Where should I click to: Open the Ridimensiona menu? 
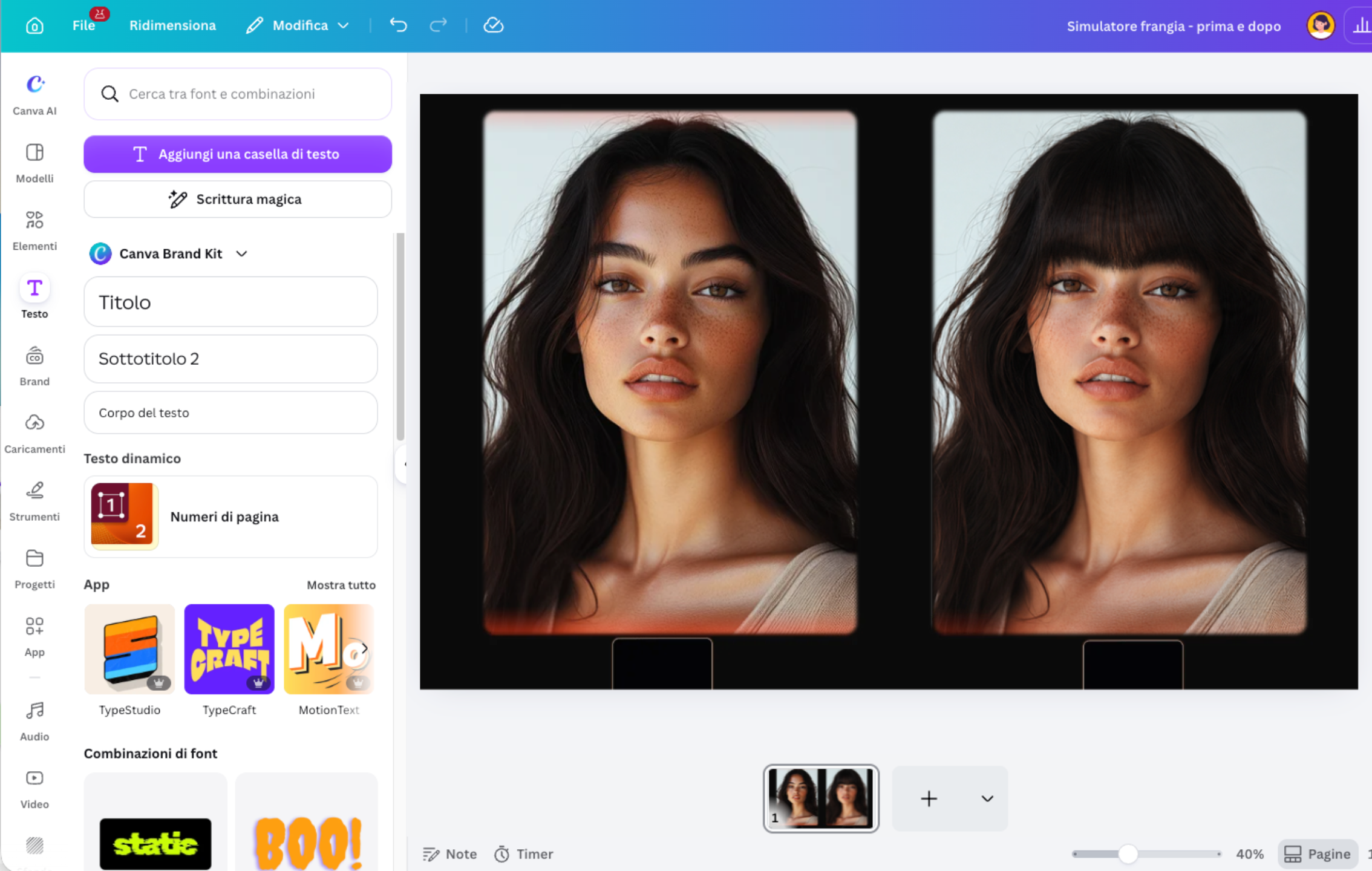(x=172, y=25)
